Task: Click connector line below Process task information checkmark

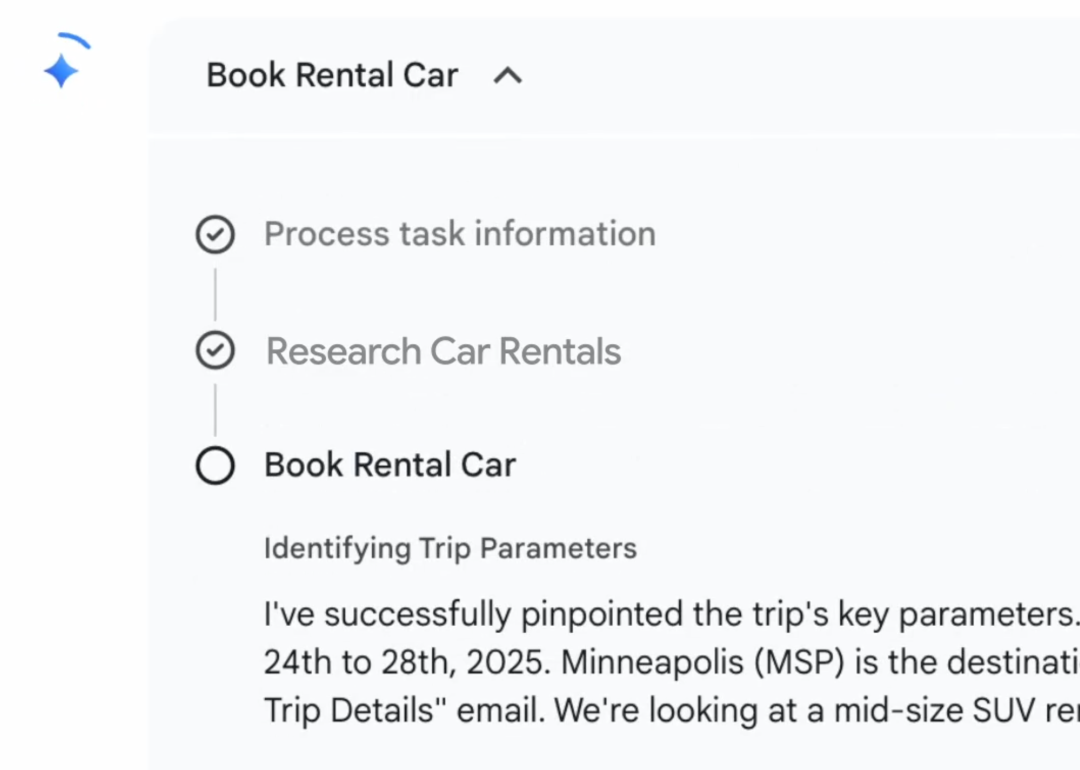Action: (x=215, y=293)
